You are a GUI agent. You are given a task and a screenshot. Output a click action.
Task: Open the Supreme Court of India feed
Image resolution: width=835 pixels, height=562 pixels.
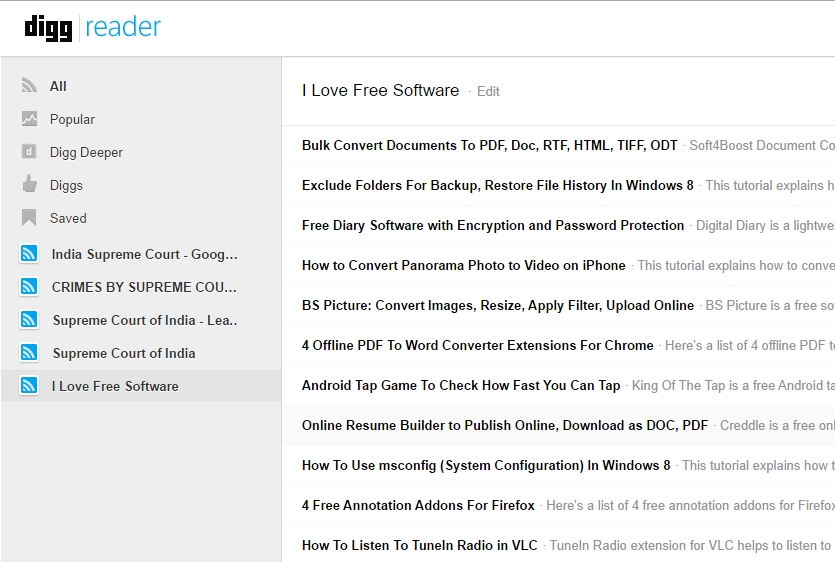click(x=124, y=353)
